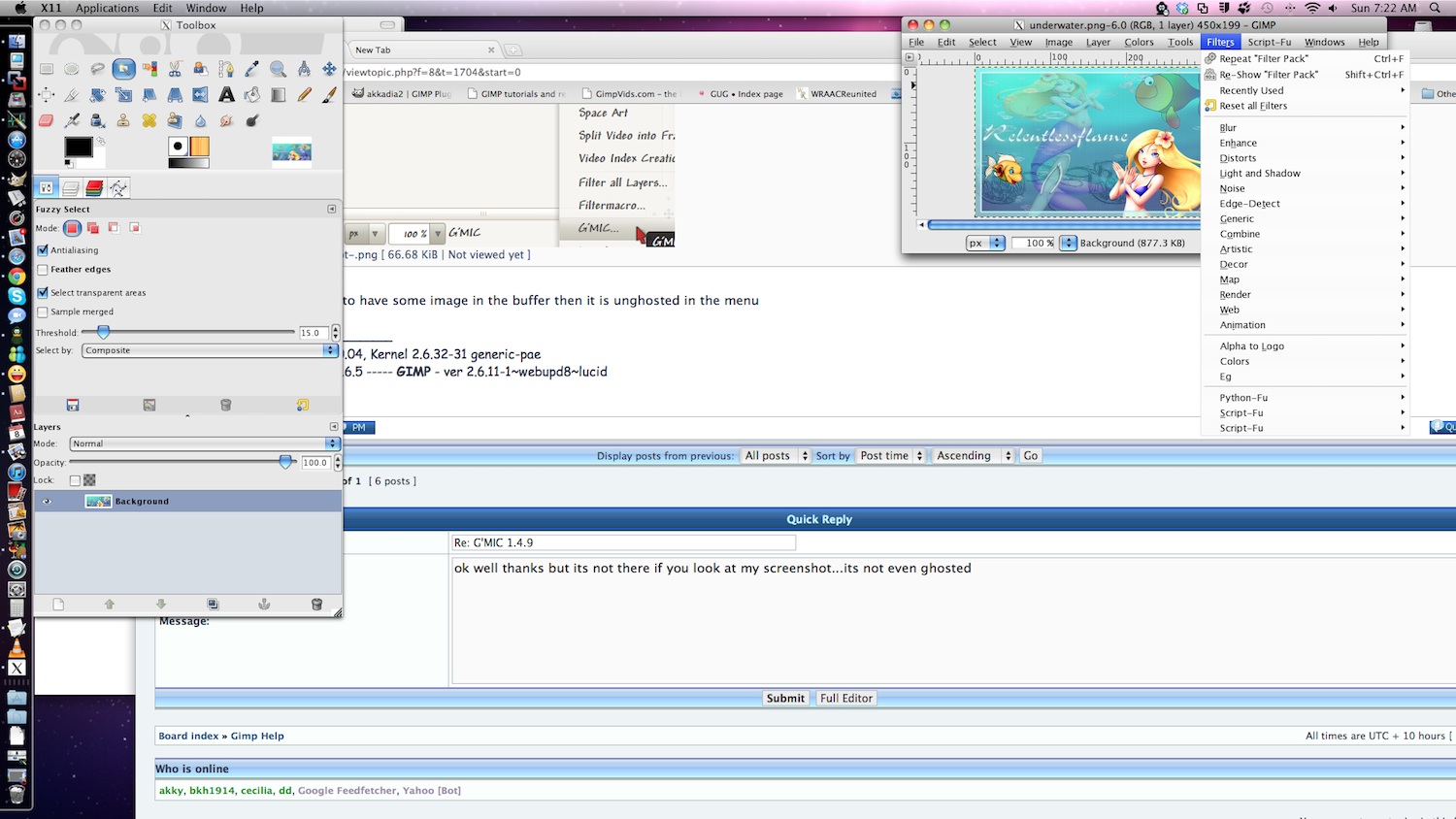1456x819 pixels.
Task: Expand the Blur filters submenu
Action: coord(1306,128)
